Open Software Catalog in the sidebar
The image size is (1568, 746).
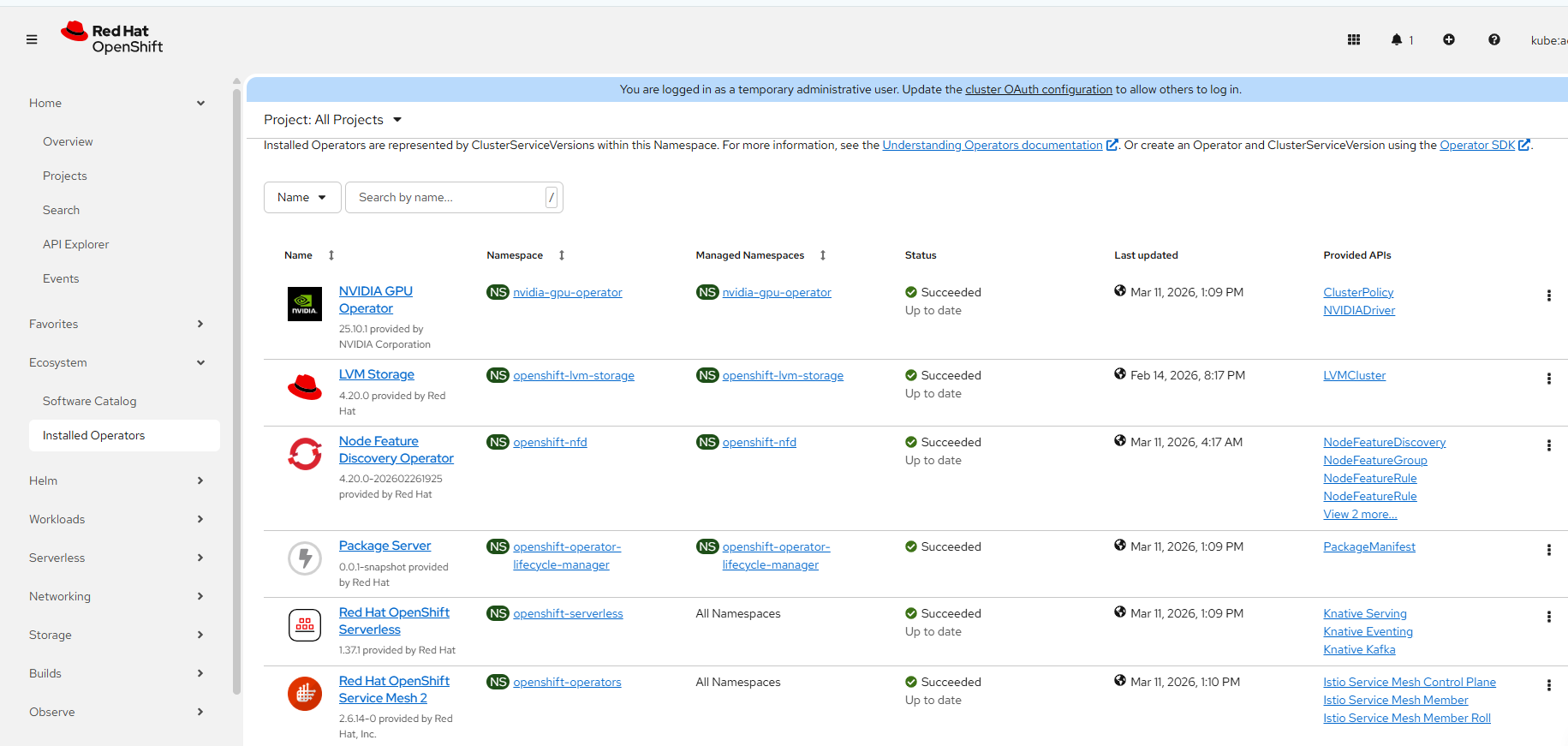coord(89,401)
